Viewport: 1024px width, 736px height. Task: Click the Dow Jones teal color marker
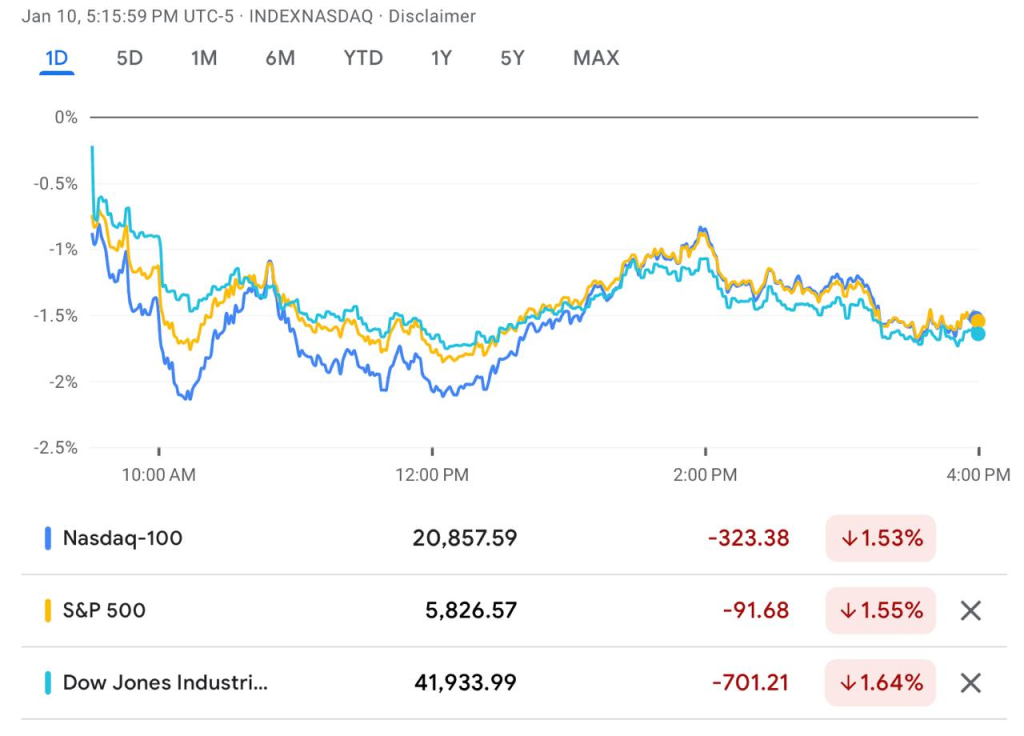pos(47,683)
